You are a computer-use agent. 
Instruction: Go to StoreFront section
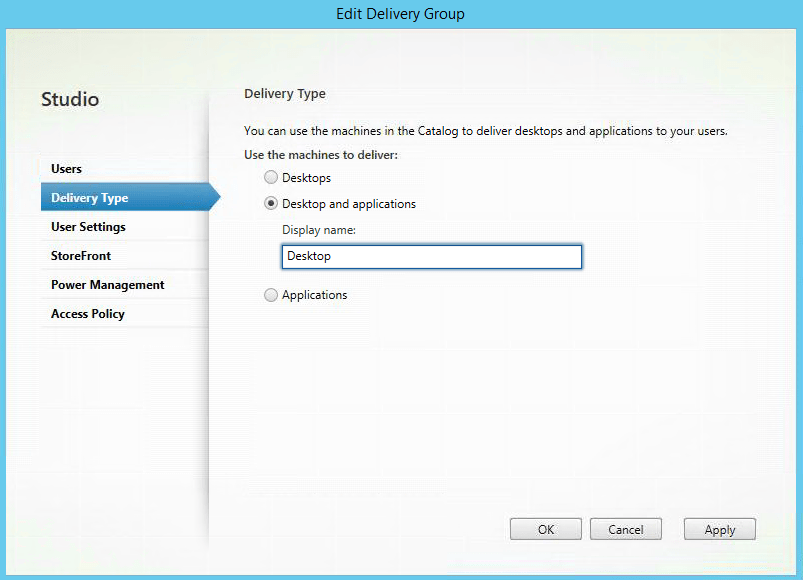point(124,256)
